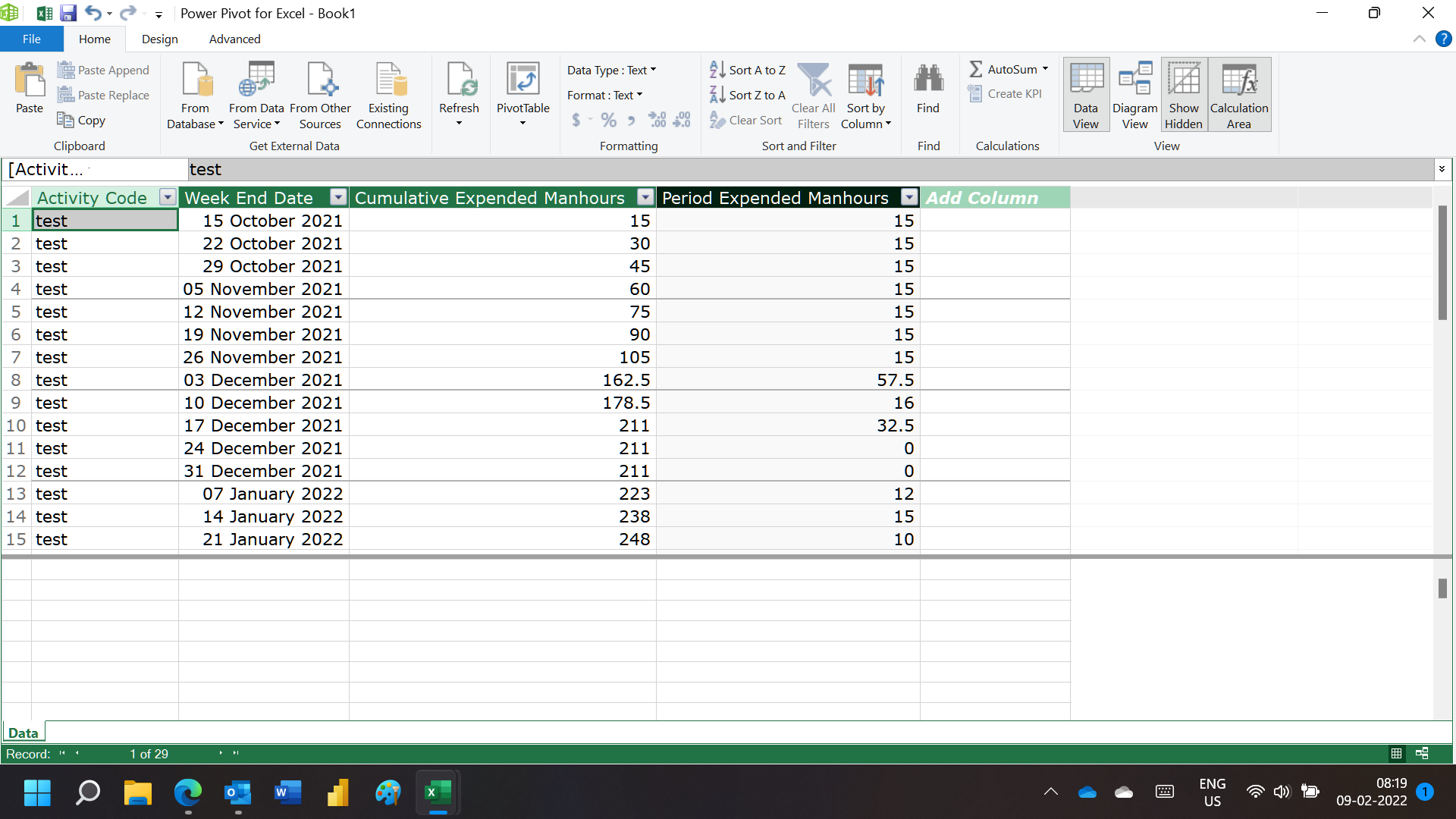
Task: Switch to Diagram View
Action: pyautogui.click(x=1134, y=95)
